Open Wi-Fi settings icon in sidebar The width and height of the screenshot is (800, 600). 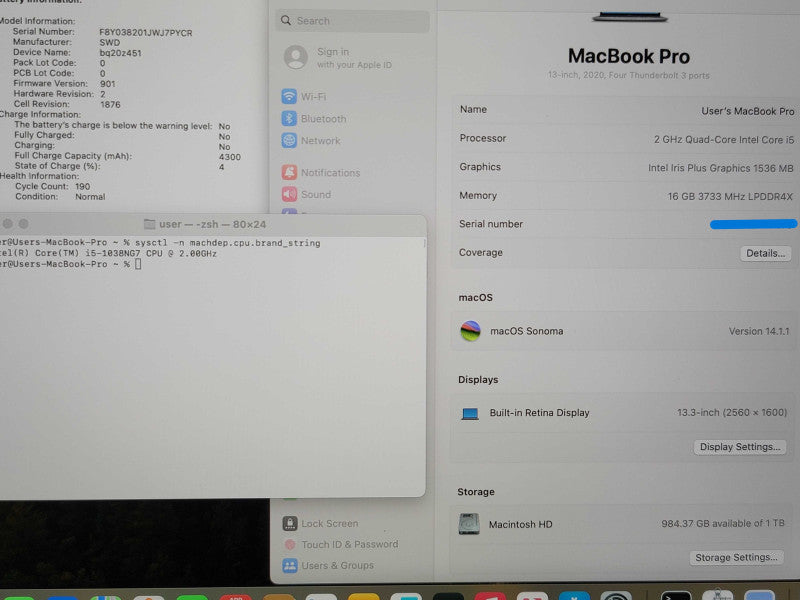[289, 96]
